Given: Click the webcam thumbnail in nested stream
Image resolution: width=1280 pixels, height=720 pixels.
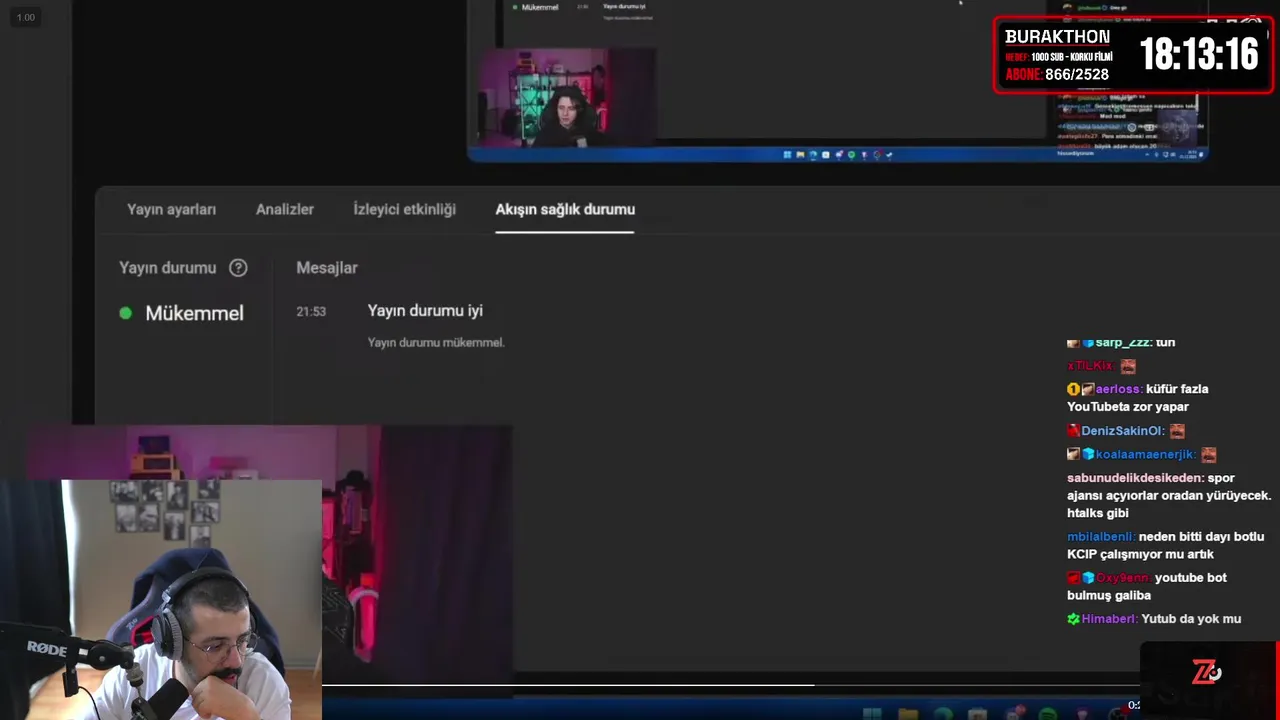Looking at the screenshot, I should 566,97.
